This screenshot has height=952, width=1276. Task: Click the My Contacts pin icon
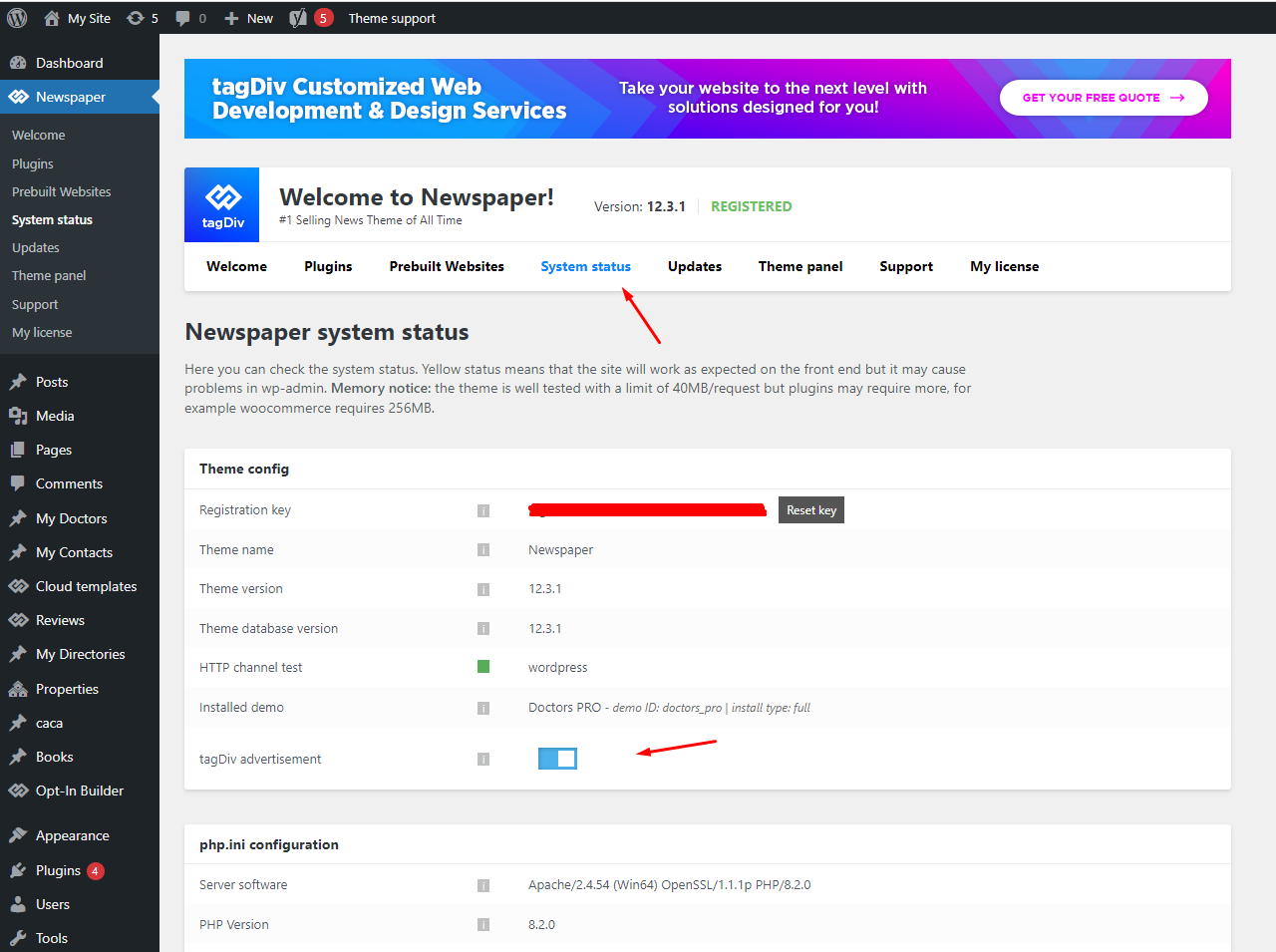pos(18,552)
